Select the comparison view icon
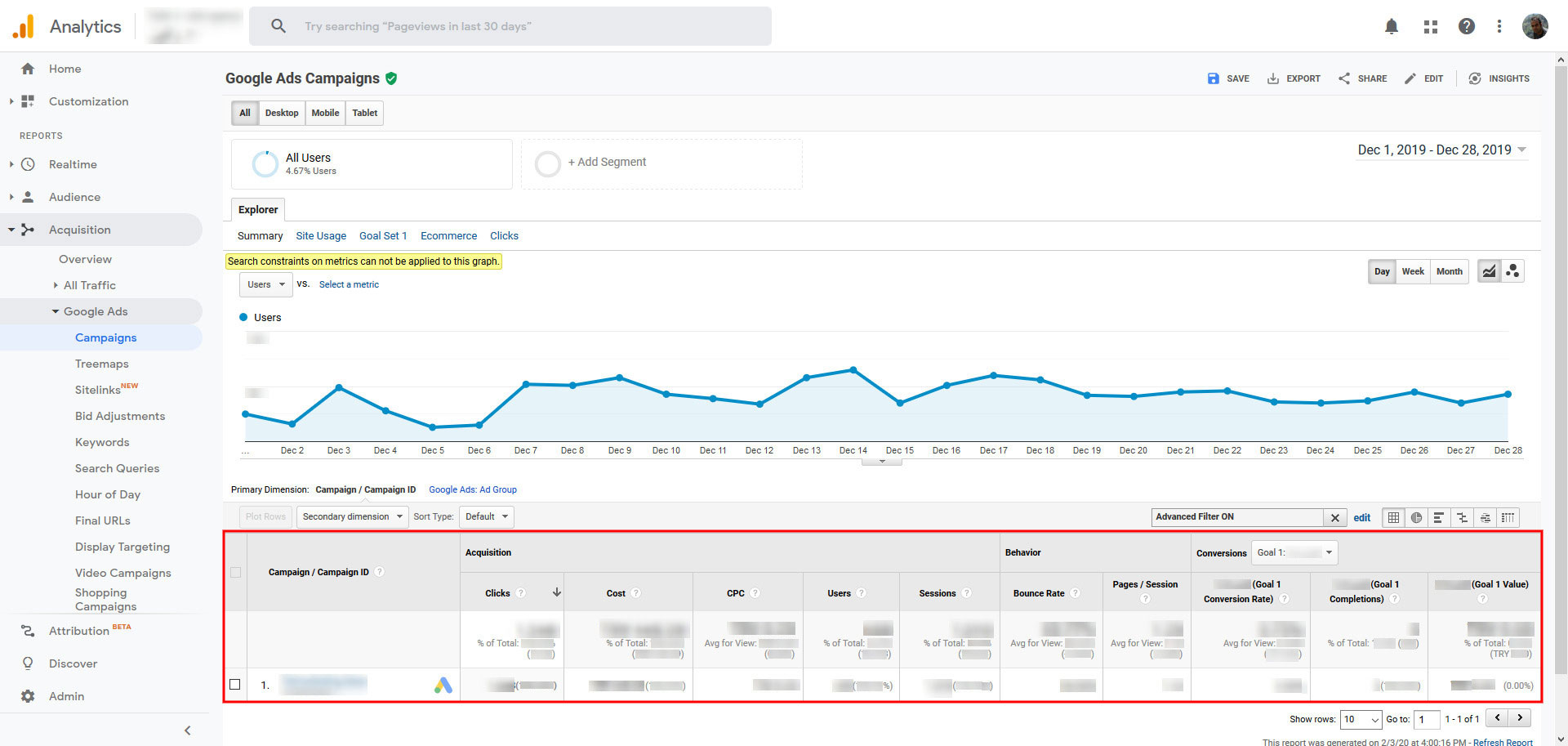 (x=1462, y=517)
